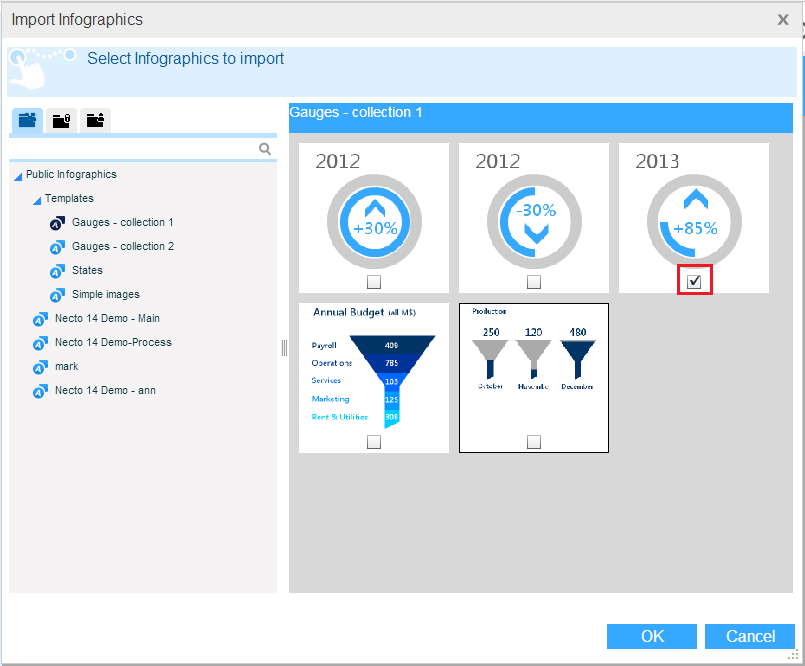Click inside the infographics search field
805x666 pixels.
click(135, 149)
